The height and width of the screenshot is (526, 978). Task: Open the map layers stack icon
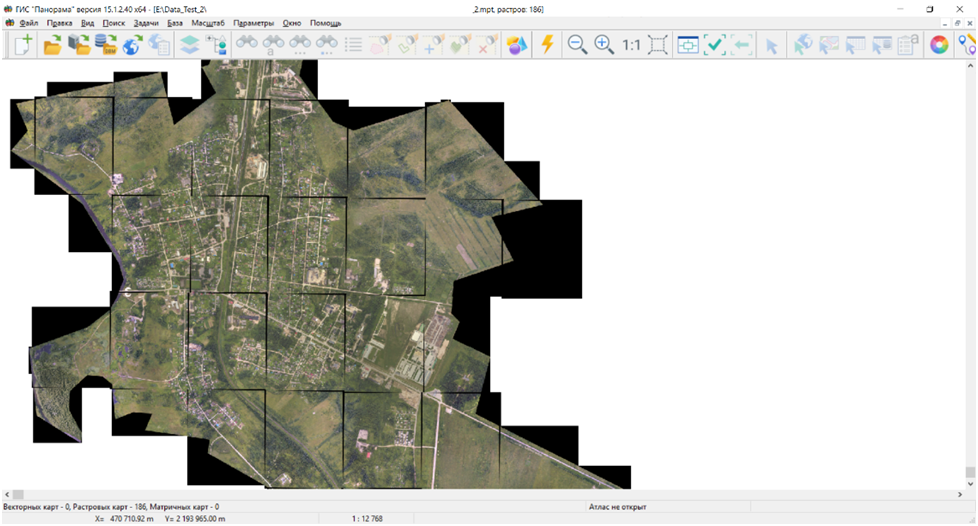point(189,45)
